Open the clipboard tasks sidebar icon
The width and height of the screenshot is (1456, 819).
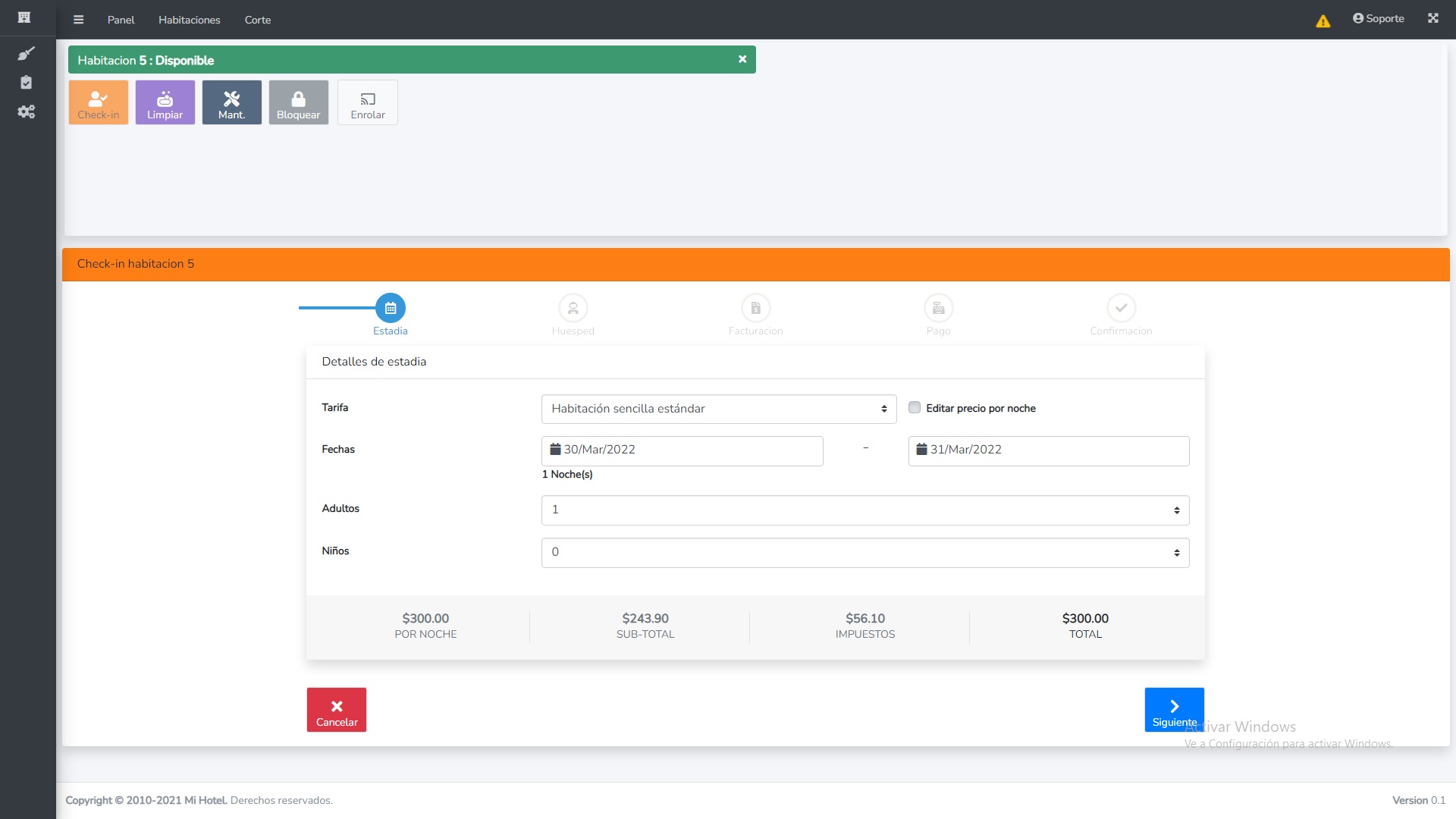click(x=26, y=83)
